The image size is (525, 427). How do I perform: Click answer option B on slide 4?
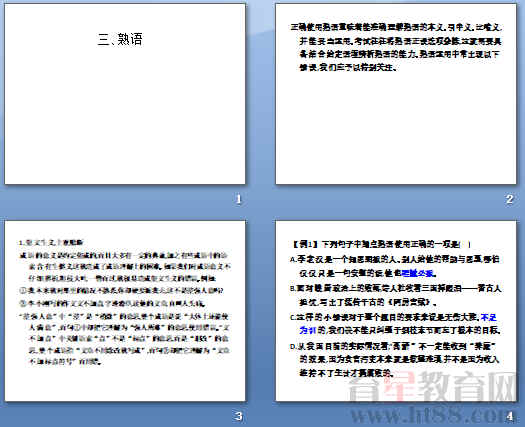[396, 295]
